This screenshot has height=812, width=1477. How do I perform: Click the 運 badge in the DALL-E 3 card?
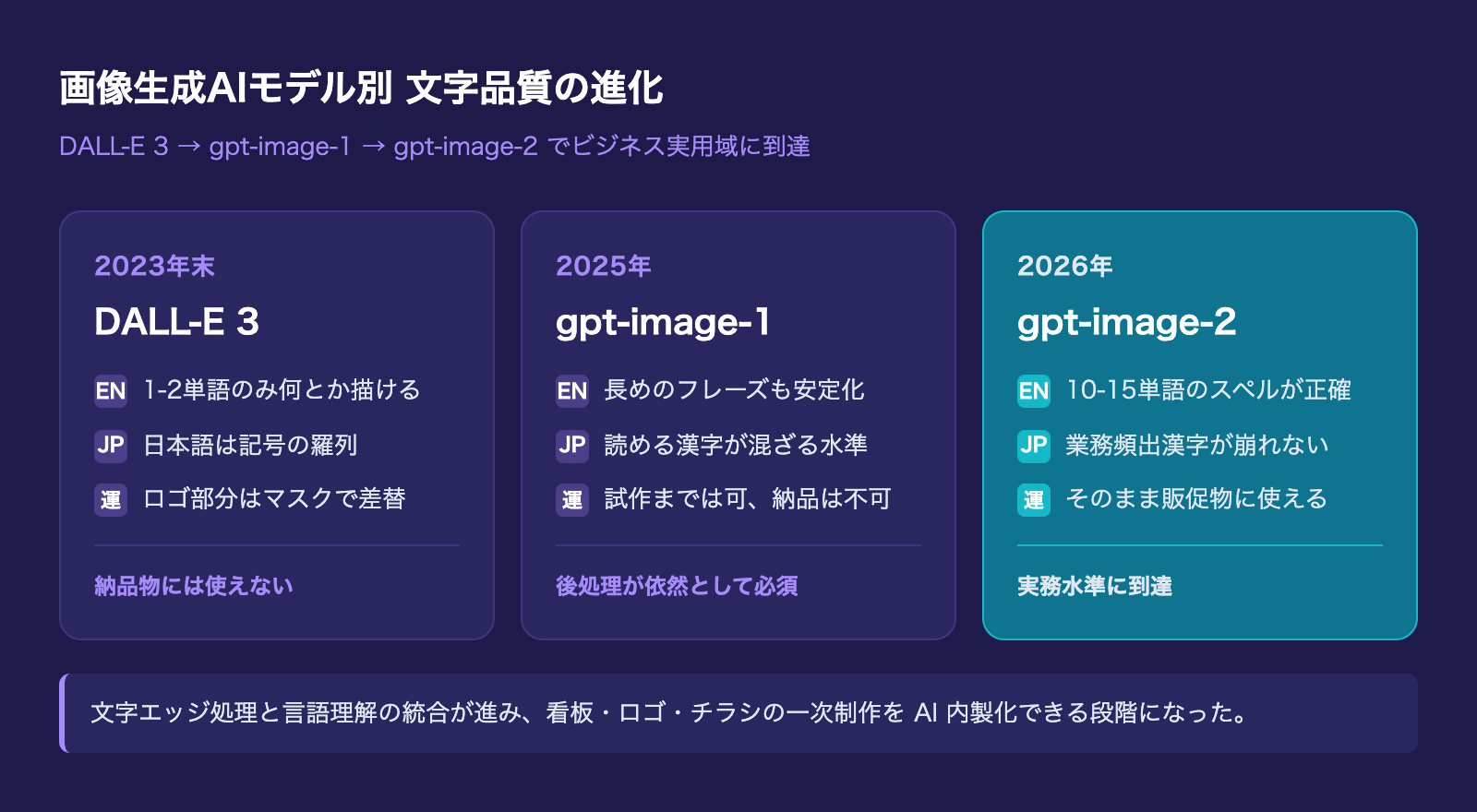(x=111, y=499)
